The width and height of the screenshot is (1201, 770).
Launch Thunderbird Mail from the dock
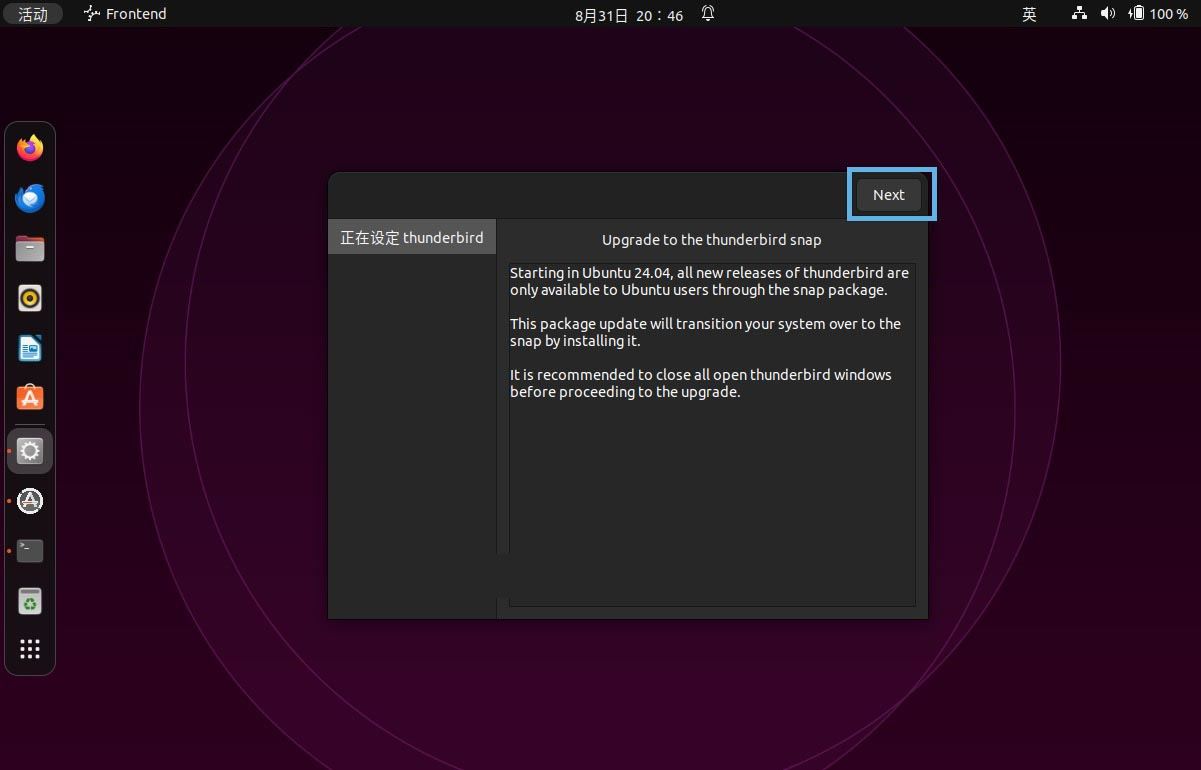(30, 198)
